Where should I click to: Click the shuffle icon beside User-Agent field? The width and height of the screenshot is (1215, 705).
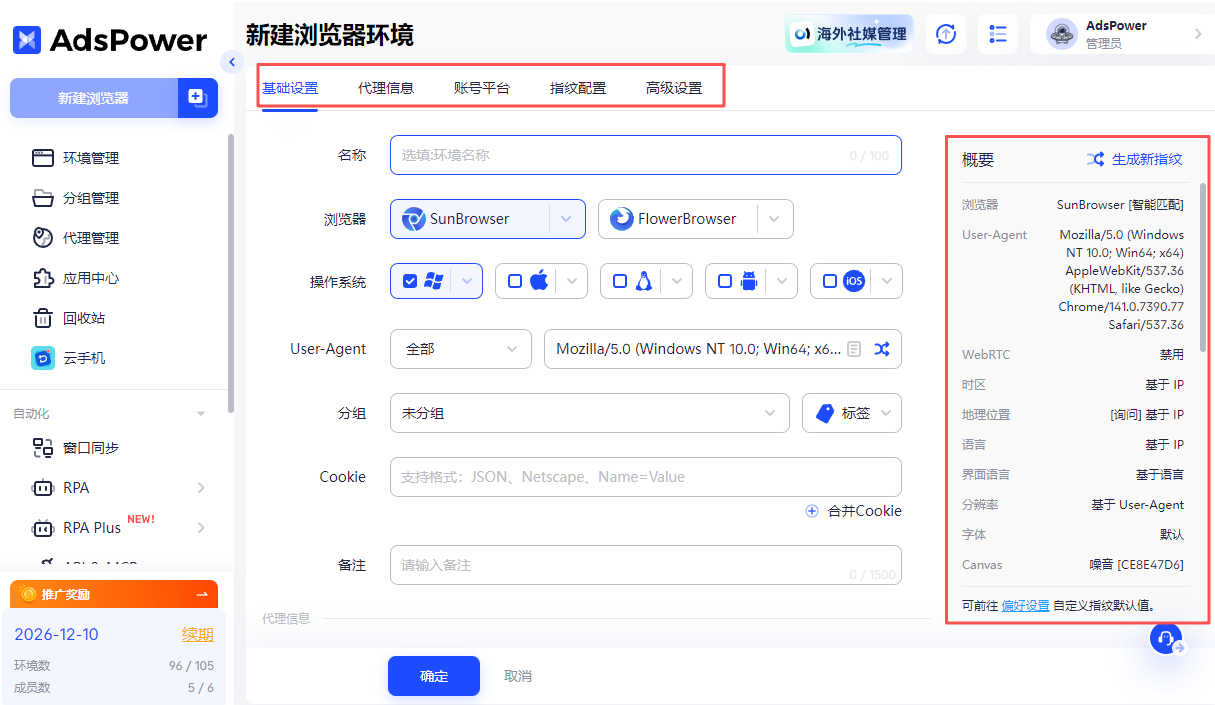click(x=881, y=349)
